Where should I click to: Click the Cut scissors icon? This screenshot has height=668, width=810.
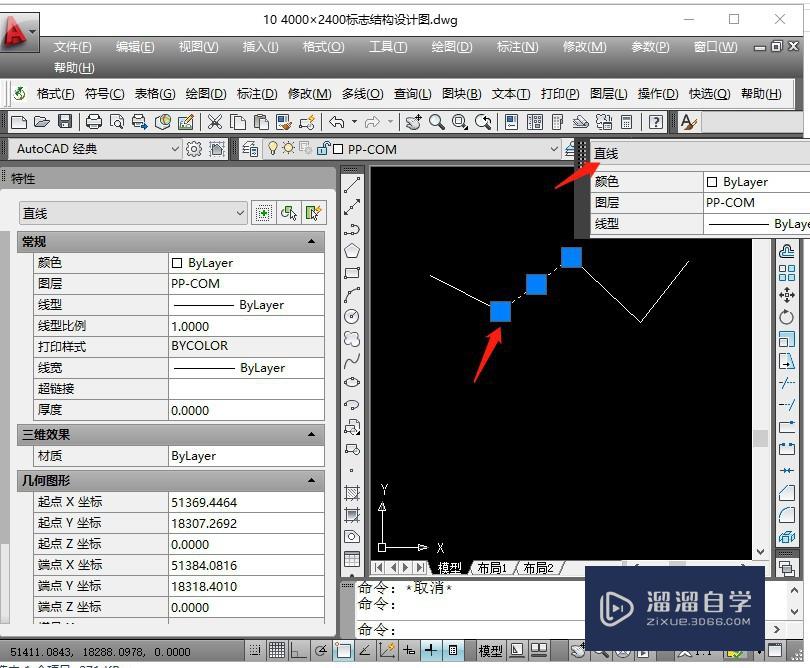(x=214, y=122)
